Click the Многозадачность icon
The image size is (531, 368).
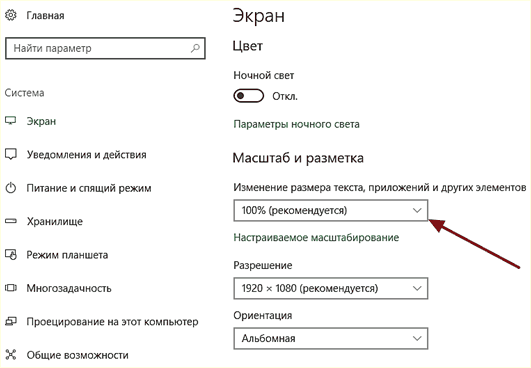click(10, 288)
